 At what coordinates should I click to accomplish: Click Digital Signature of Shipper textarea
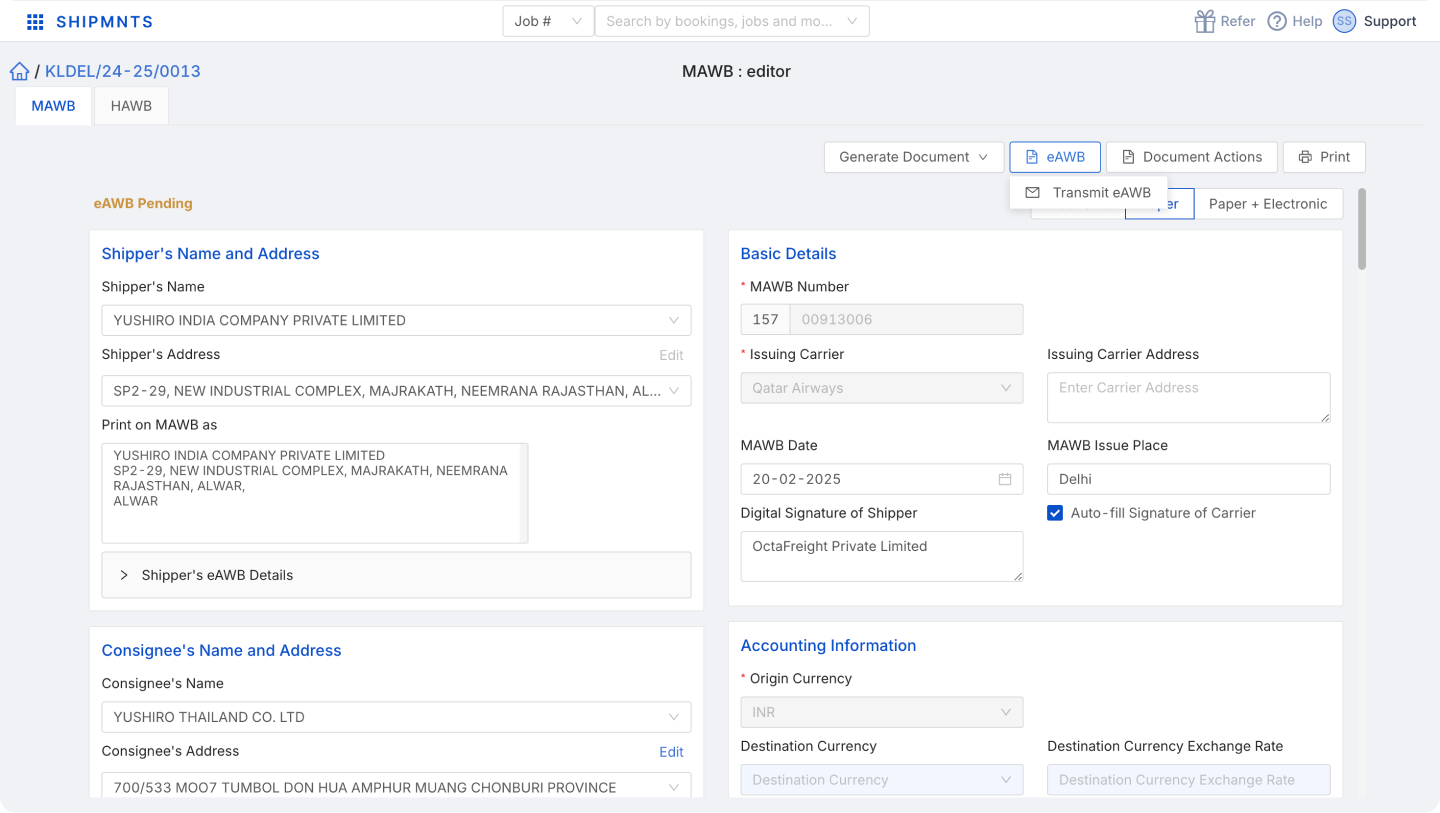(x=882, y=556)
